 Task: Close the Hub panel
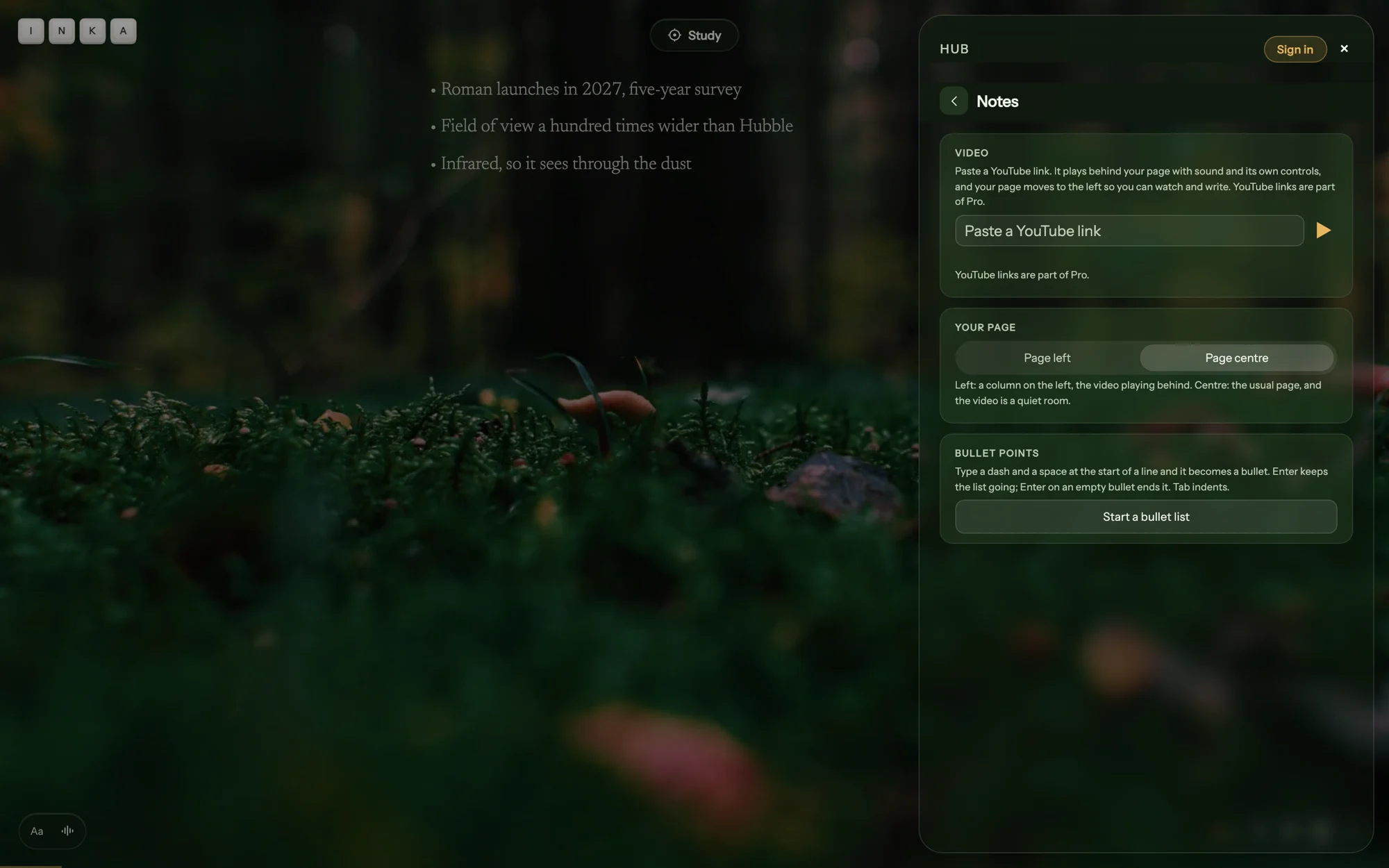pos(1344,49)
